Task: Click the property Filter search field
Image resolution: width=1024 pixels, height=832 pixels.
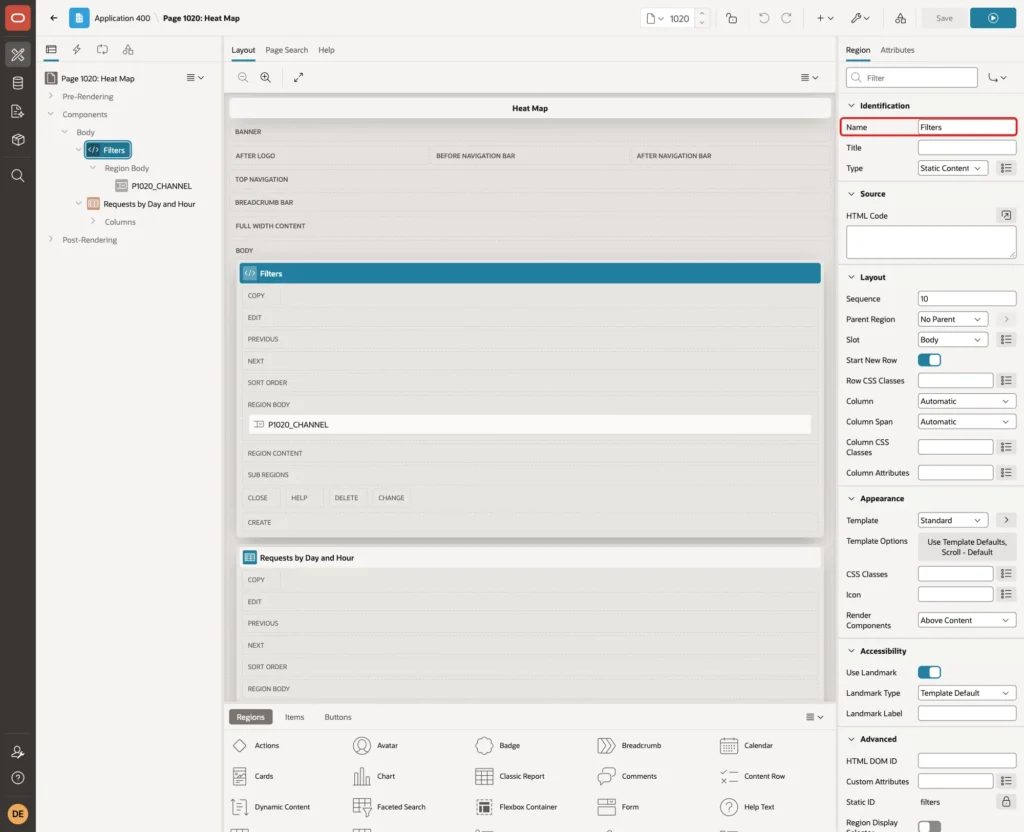Action: [912, 78]
